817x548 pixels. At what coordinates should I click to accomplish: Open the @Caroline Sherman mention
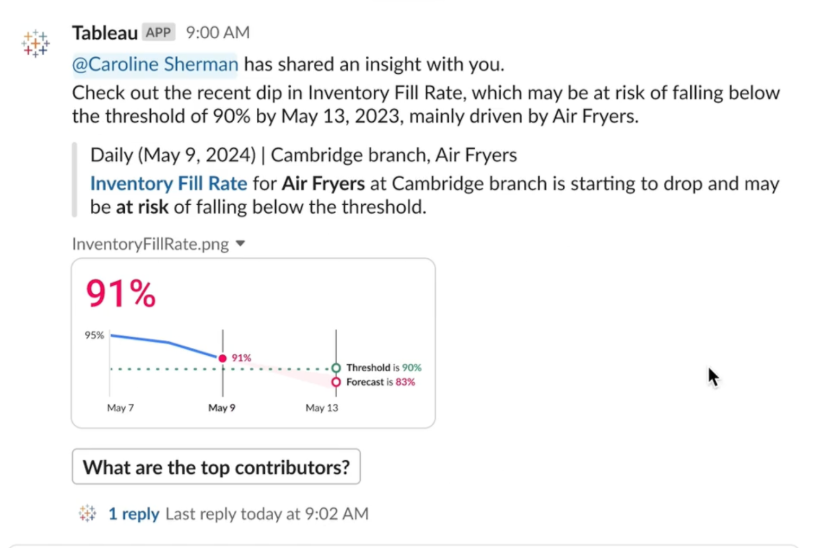[x=155, y=64]
